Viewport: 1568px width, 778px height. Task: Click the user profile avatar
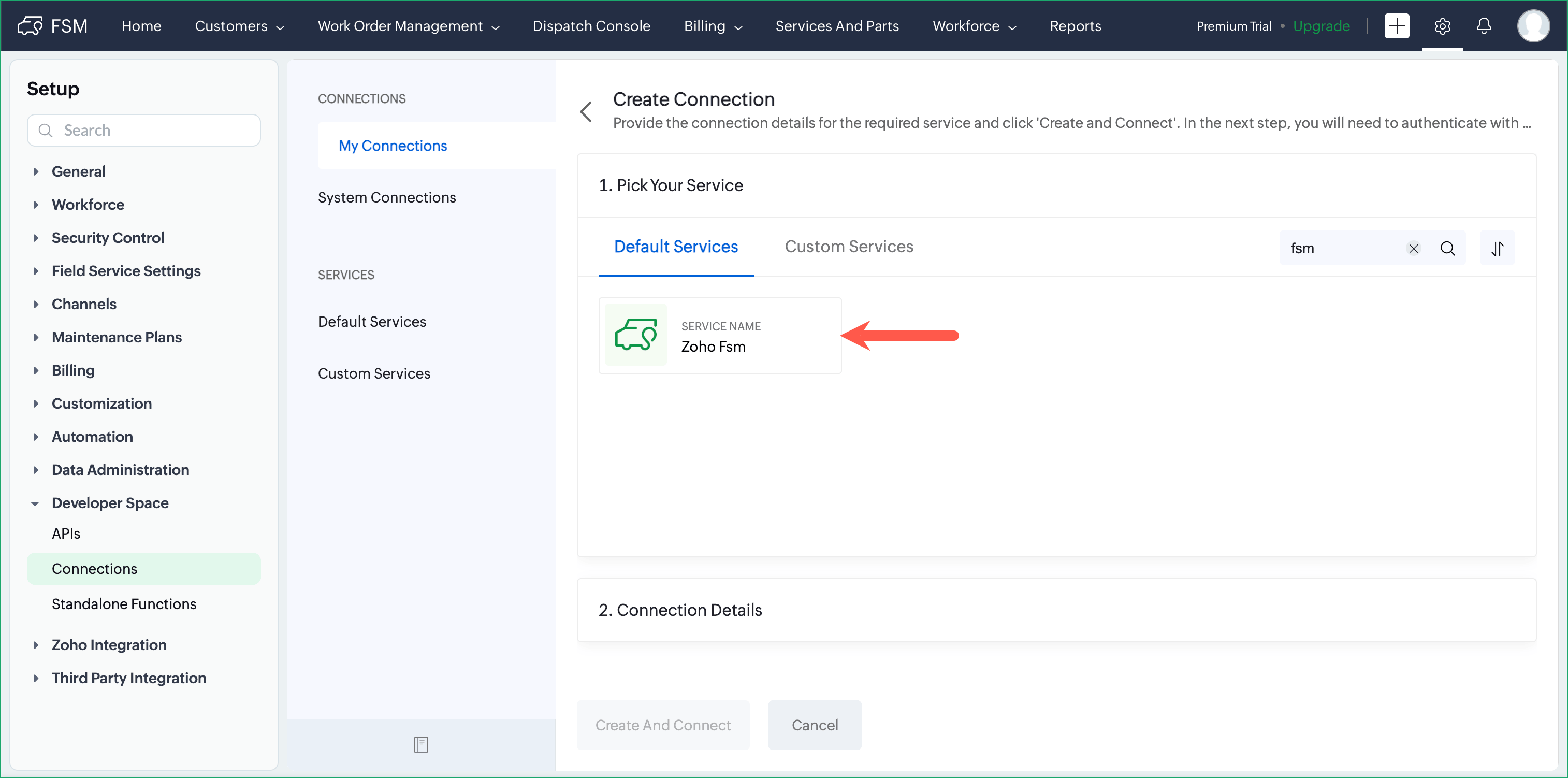(1532, 25)
